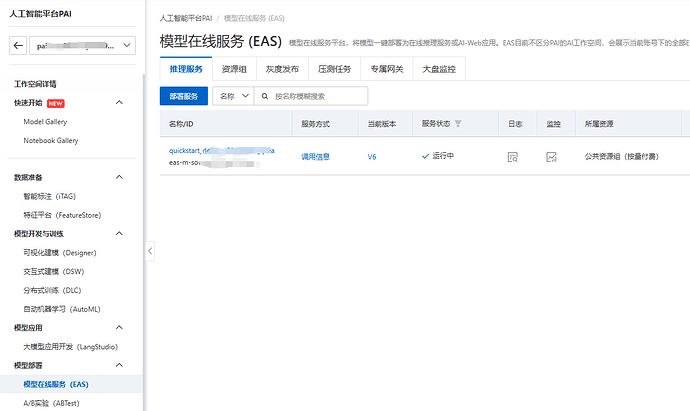Open A/B实验 (ABTest)
Screen dimensions: 690x411
(x=51, y=403)
